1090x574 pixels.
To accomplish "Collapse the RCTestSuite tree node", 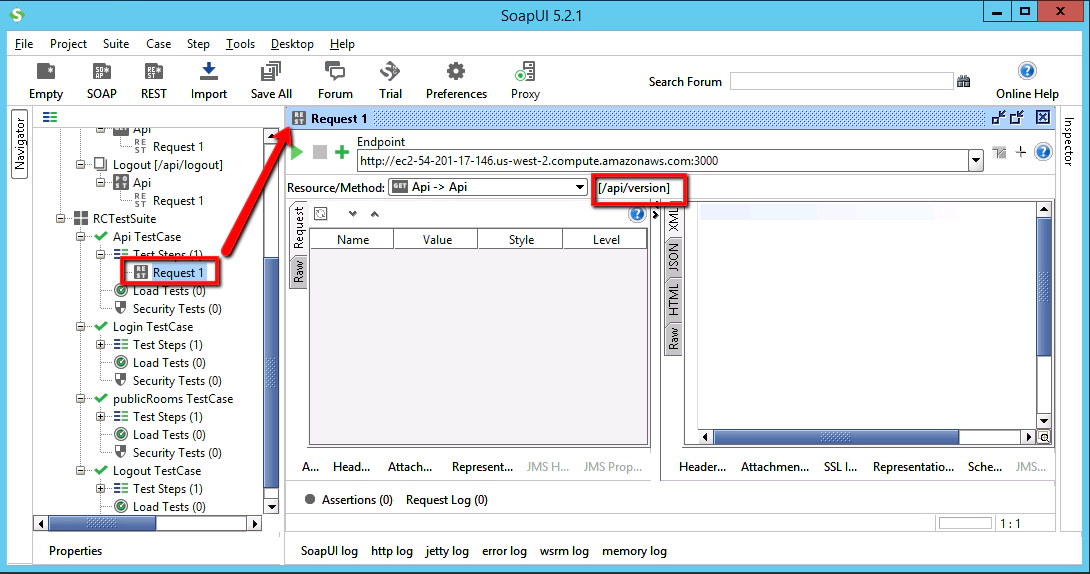I will pos(61,218).
